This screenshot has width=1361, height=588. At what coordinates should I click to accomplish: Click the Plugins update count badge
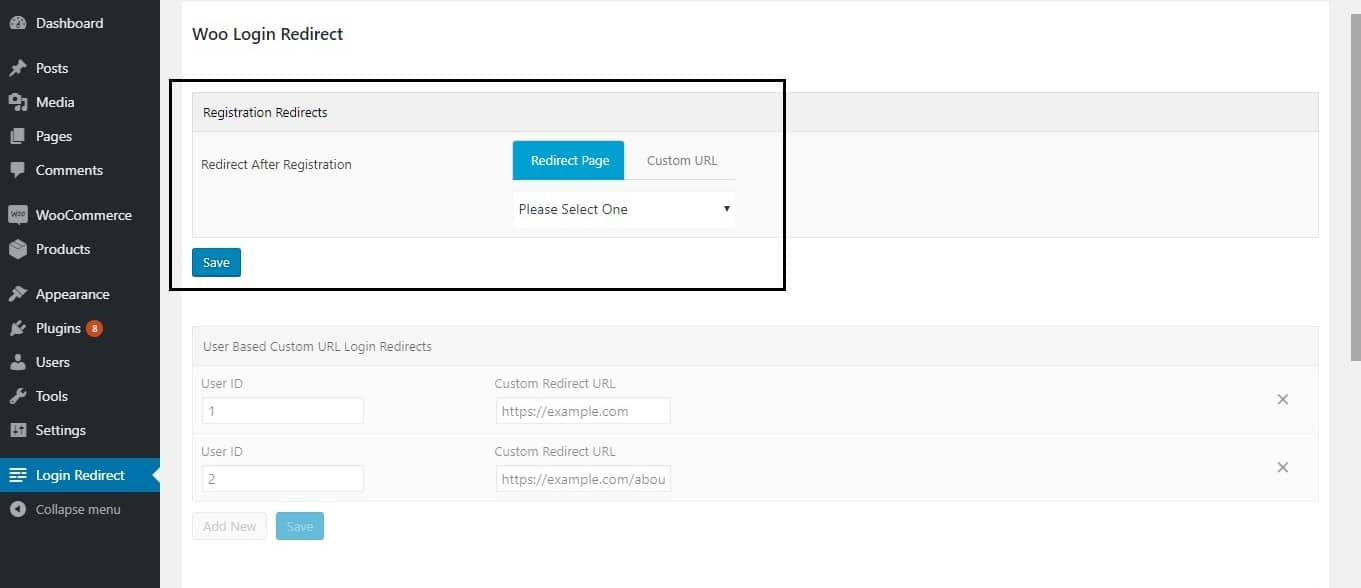tap(96, 328)
